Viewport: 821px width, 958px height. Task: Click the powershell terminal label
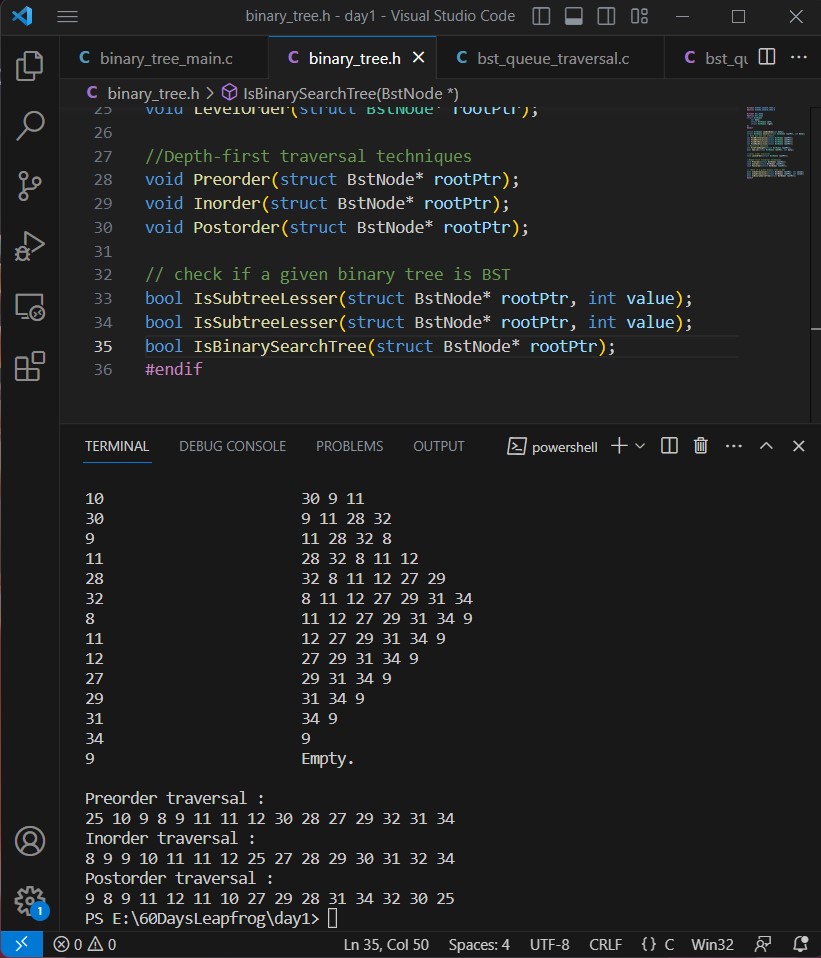coord(552,447)
